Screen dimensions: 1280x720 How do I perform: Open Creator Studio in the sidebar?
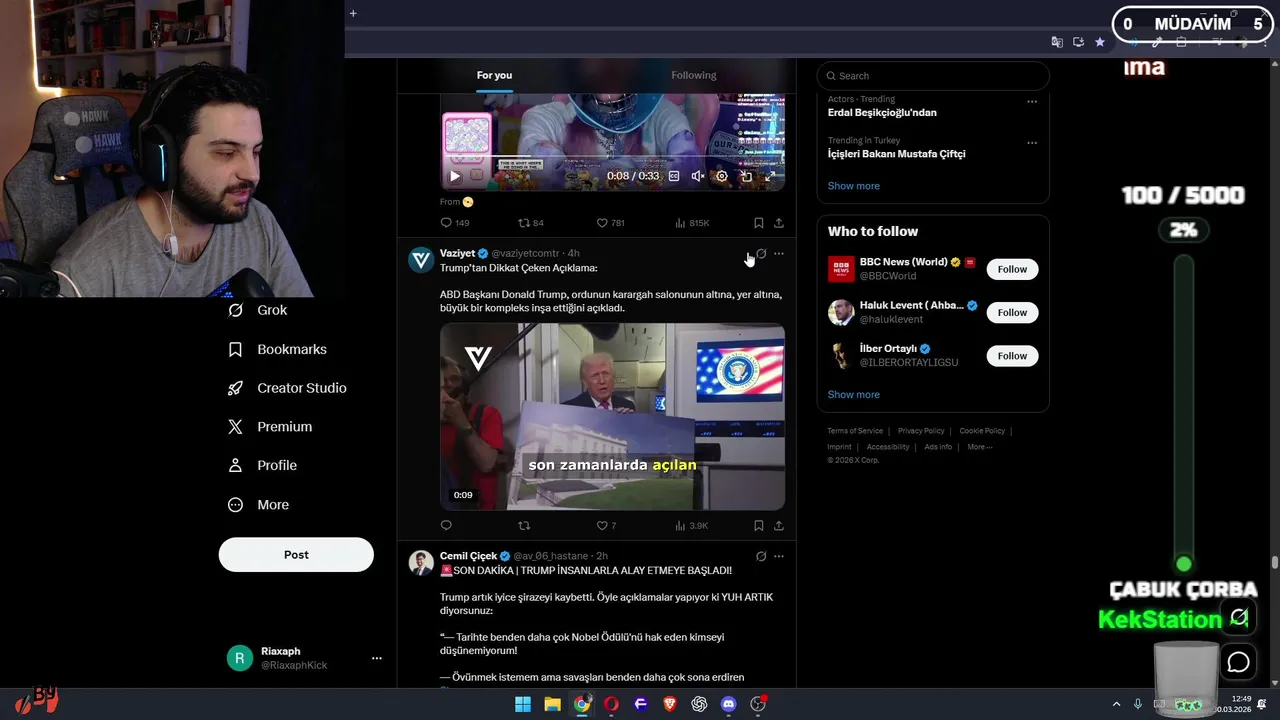tap(288, 388)
